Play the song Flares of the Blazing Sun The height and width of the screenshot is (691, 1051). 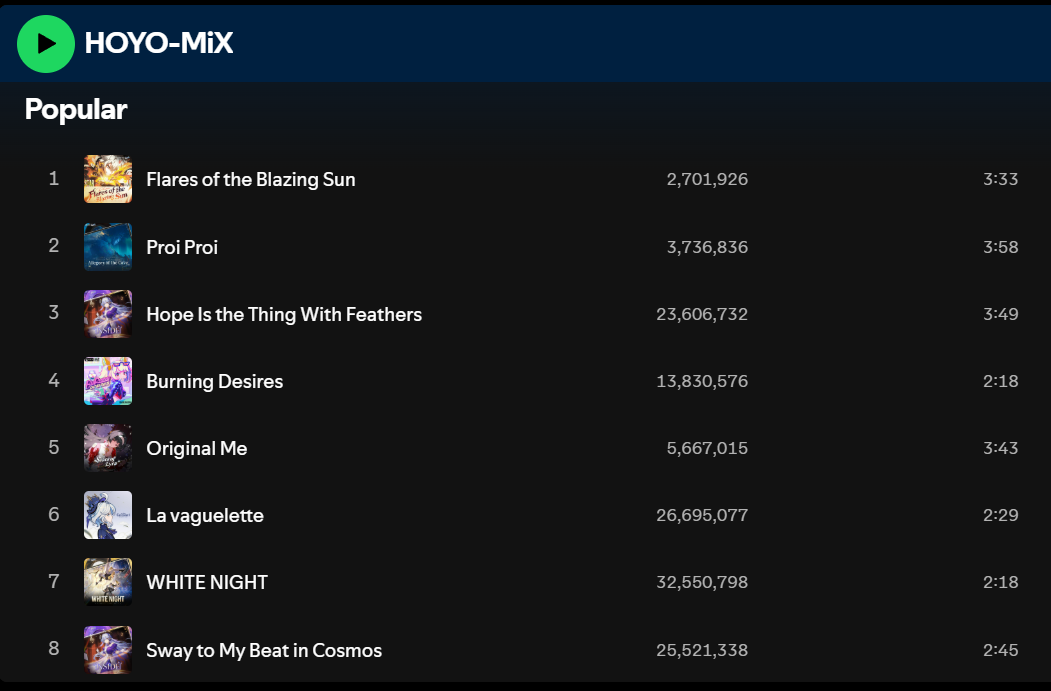(x=251, y=180)
